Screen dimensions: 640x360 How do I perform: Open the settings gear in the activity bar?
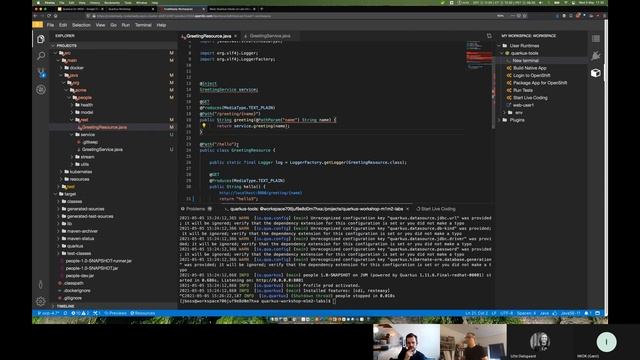coord(41,301)
